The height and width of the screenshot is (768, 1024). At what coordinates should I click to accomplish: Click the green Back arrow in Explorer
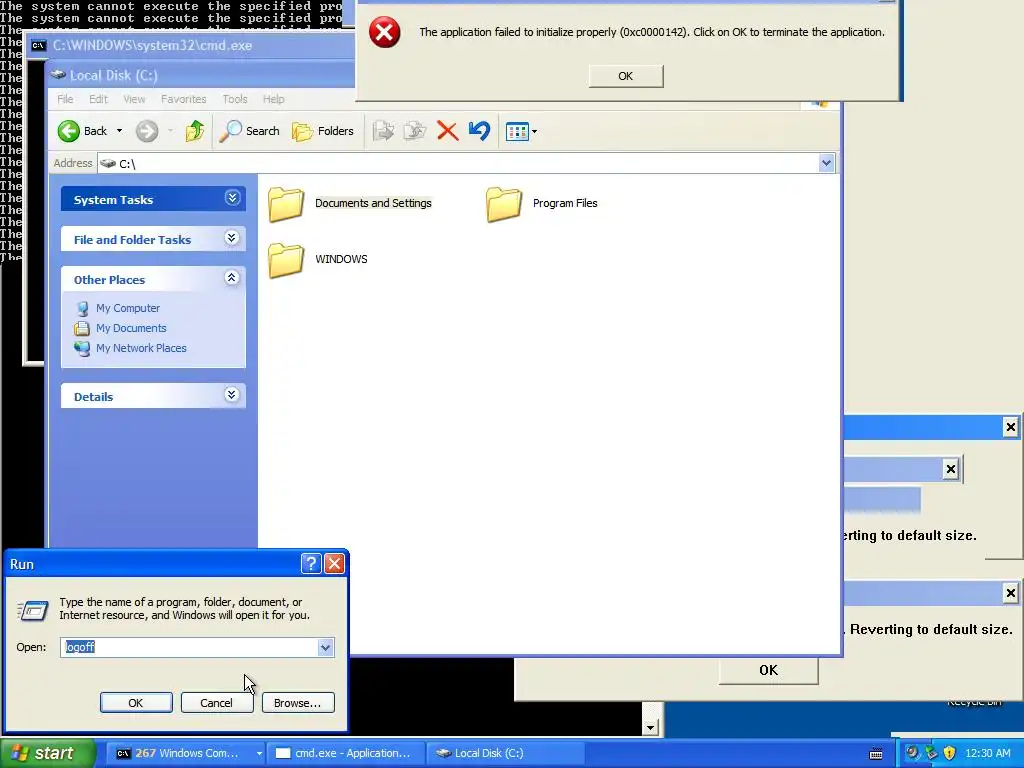[x=69, y=131]
